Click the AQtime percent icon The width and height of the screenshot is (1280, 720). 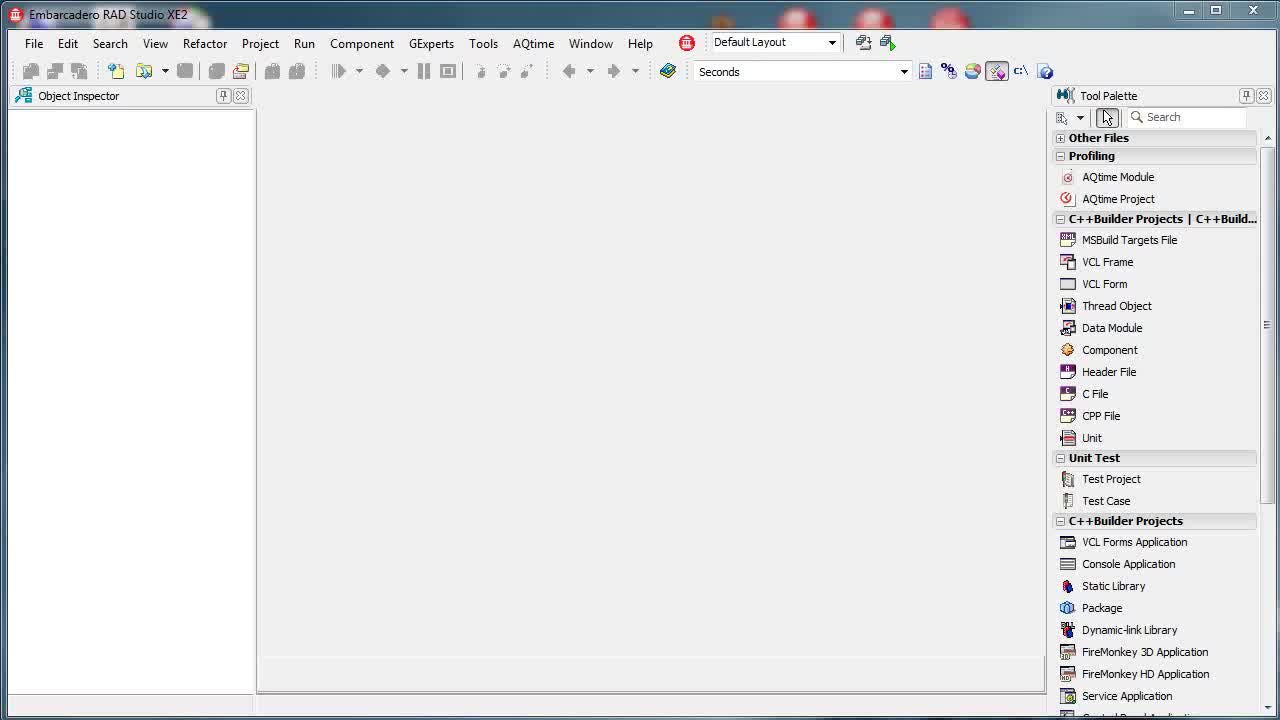pos(949,71)
